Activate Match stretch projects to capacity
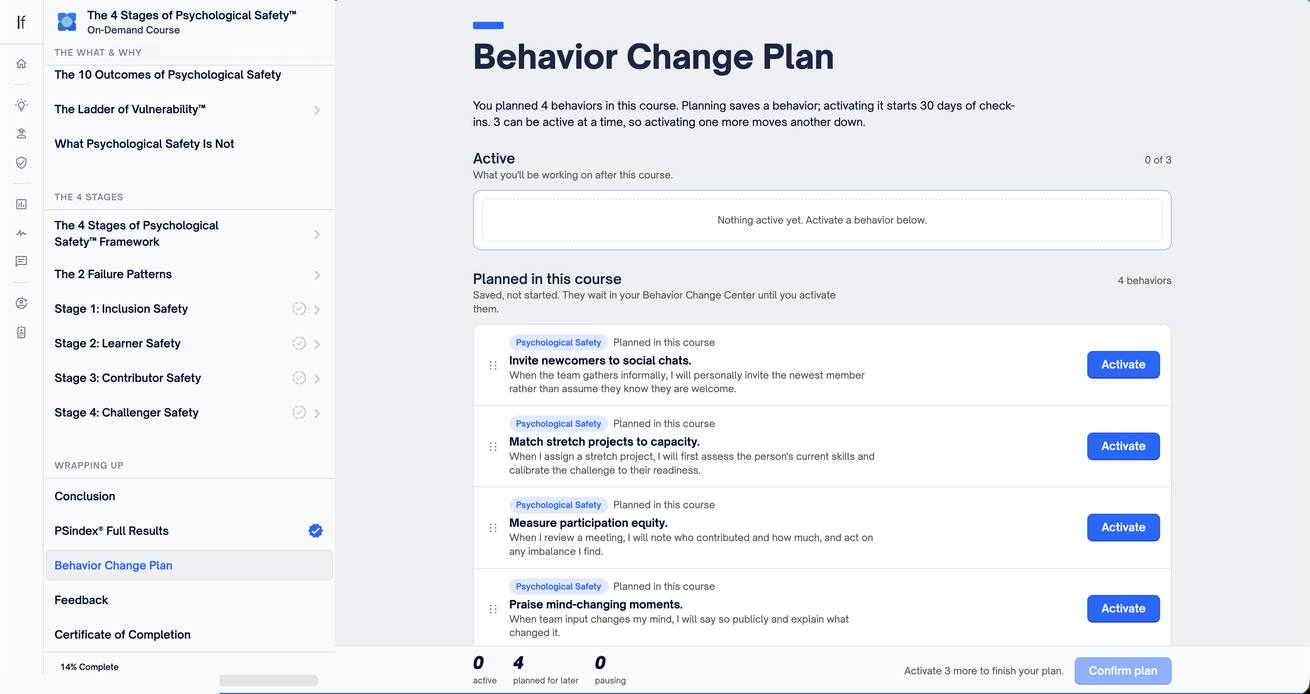This screenshot has width=1310, height=694. point(1123,446)
